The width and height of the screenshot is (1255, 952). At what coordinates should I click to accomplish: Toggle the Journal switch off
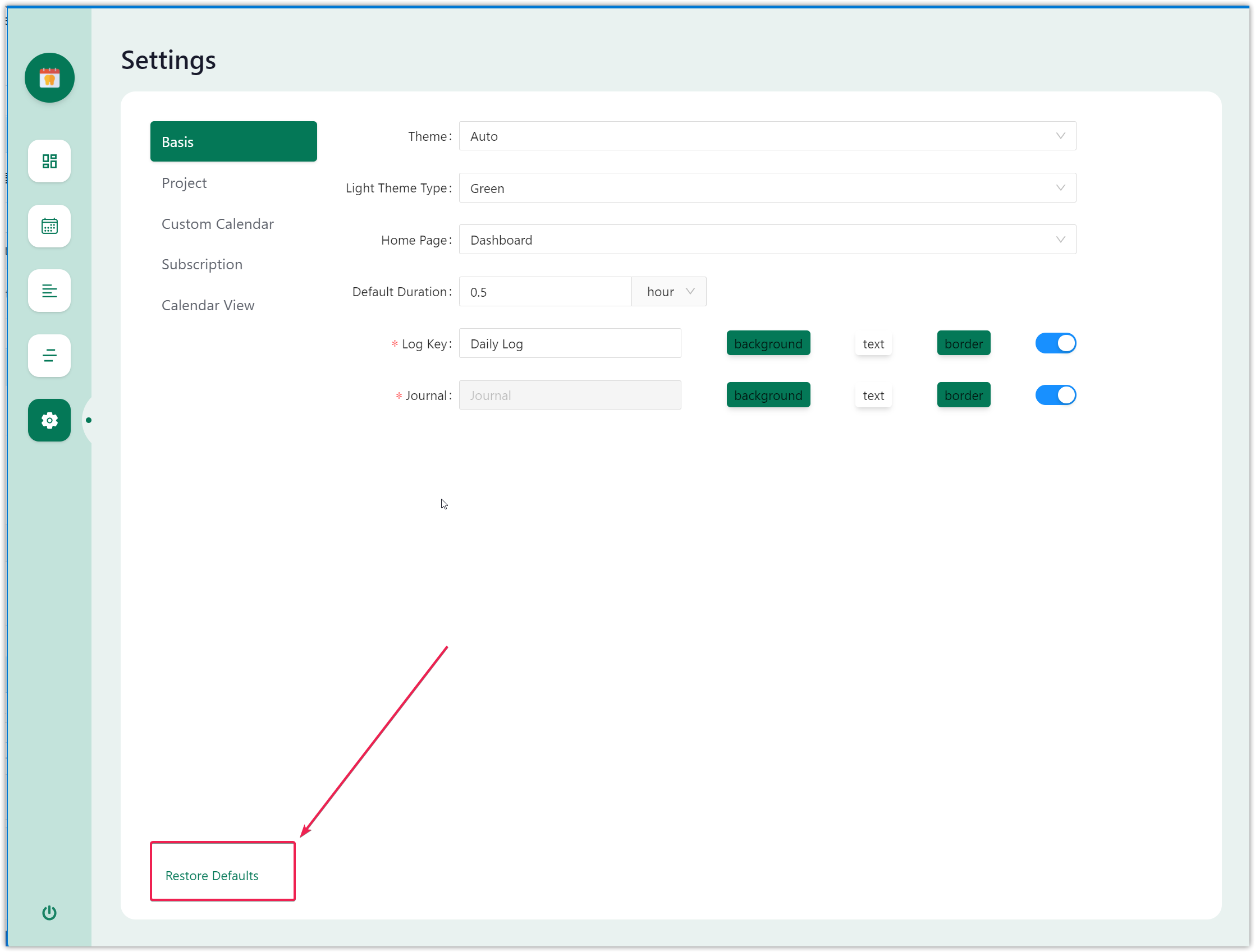pos(1055,395)
